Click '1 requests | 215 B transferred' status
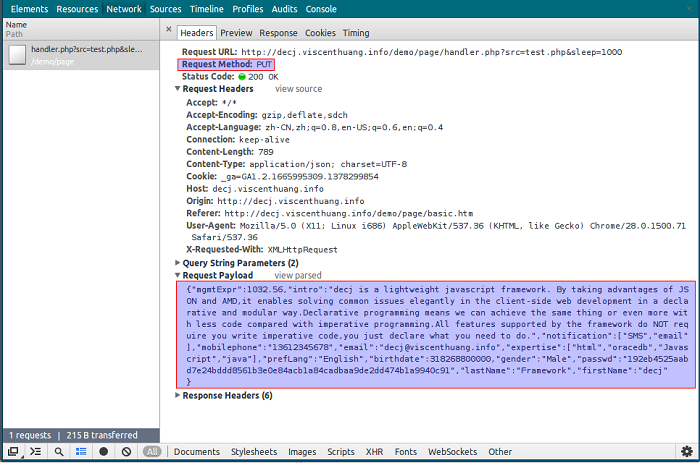Screen dimensions: 700x463 click(73, 435)
